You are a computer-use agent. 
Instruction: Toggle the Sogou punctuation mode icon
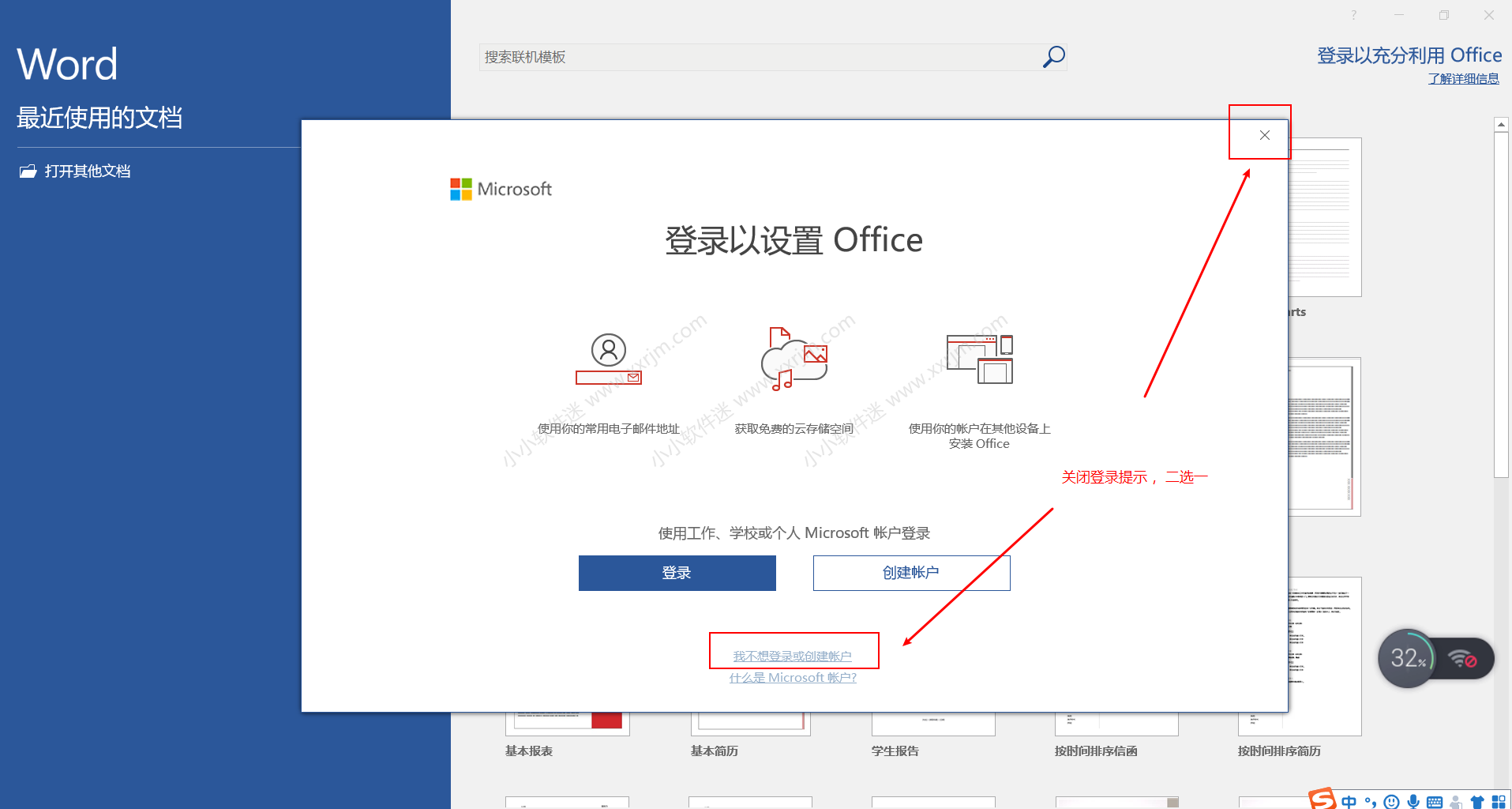pyautogui.click(x=1370, y=802)
